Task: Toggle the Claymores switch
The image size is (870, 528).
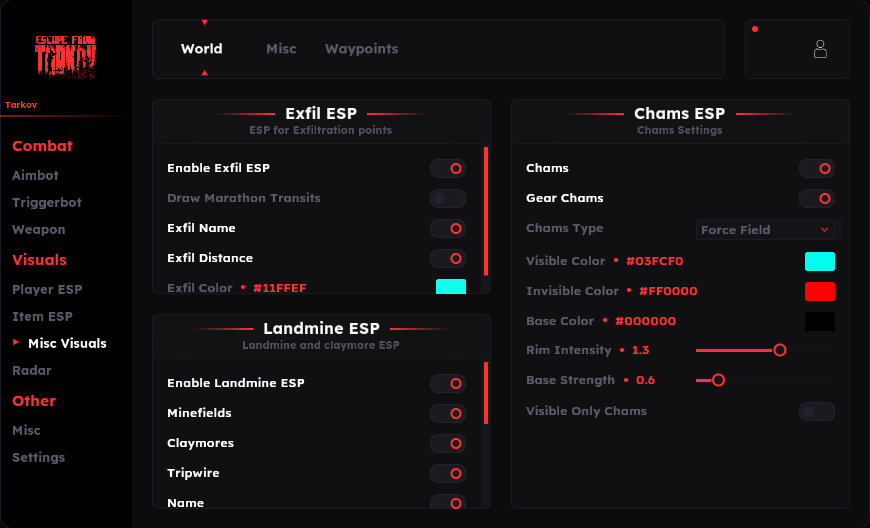Action: tap(448, 443)
